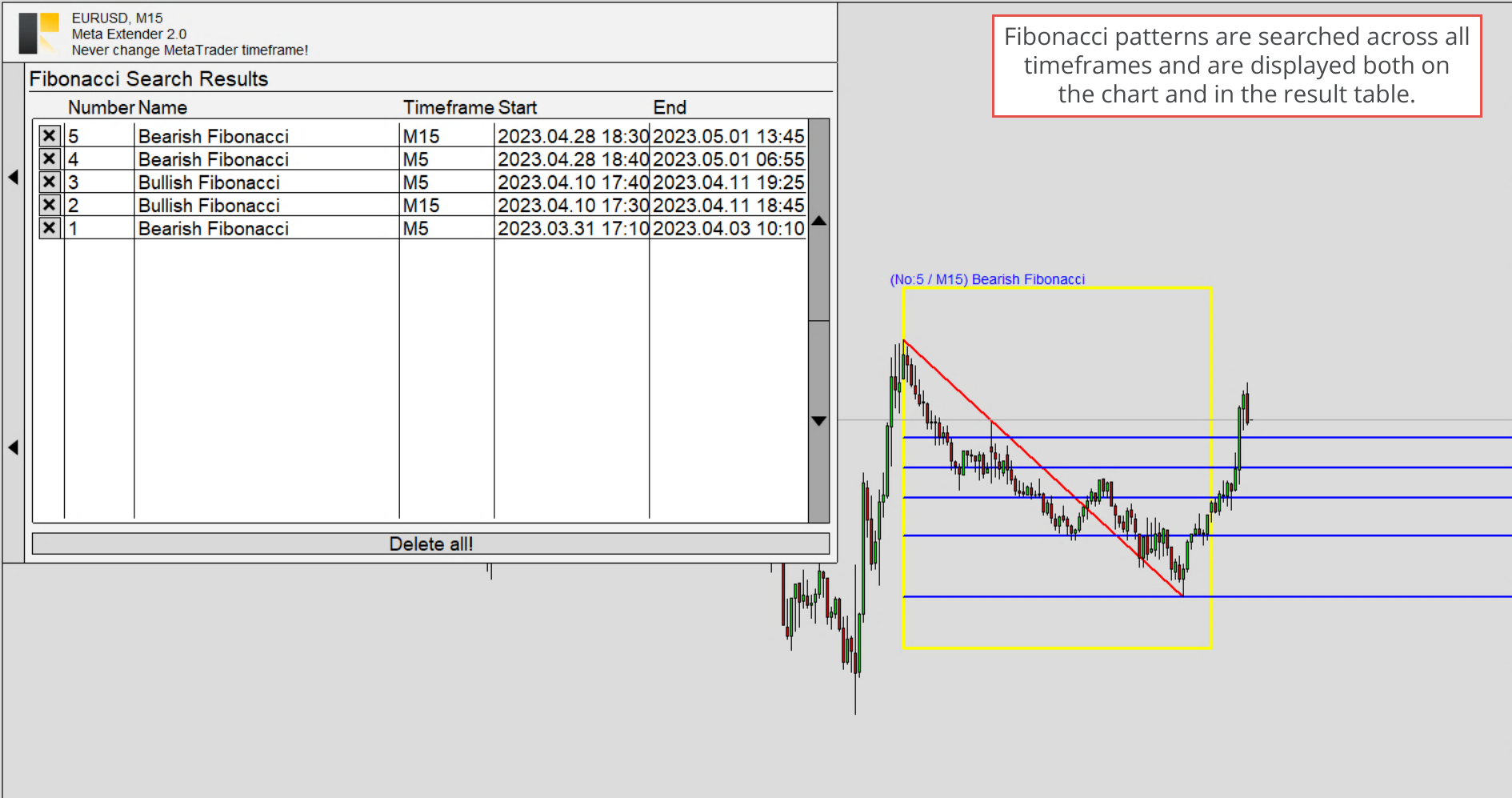The height and width of the screenshot is (798, 1512).
Task: Select Bearish Fibonacci name in row 1
Action: tap(214, 229)
